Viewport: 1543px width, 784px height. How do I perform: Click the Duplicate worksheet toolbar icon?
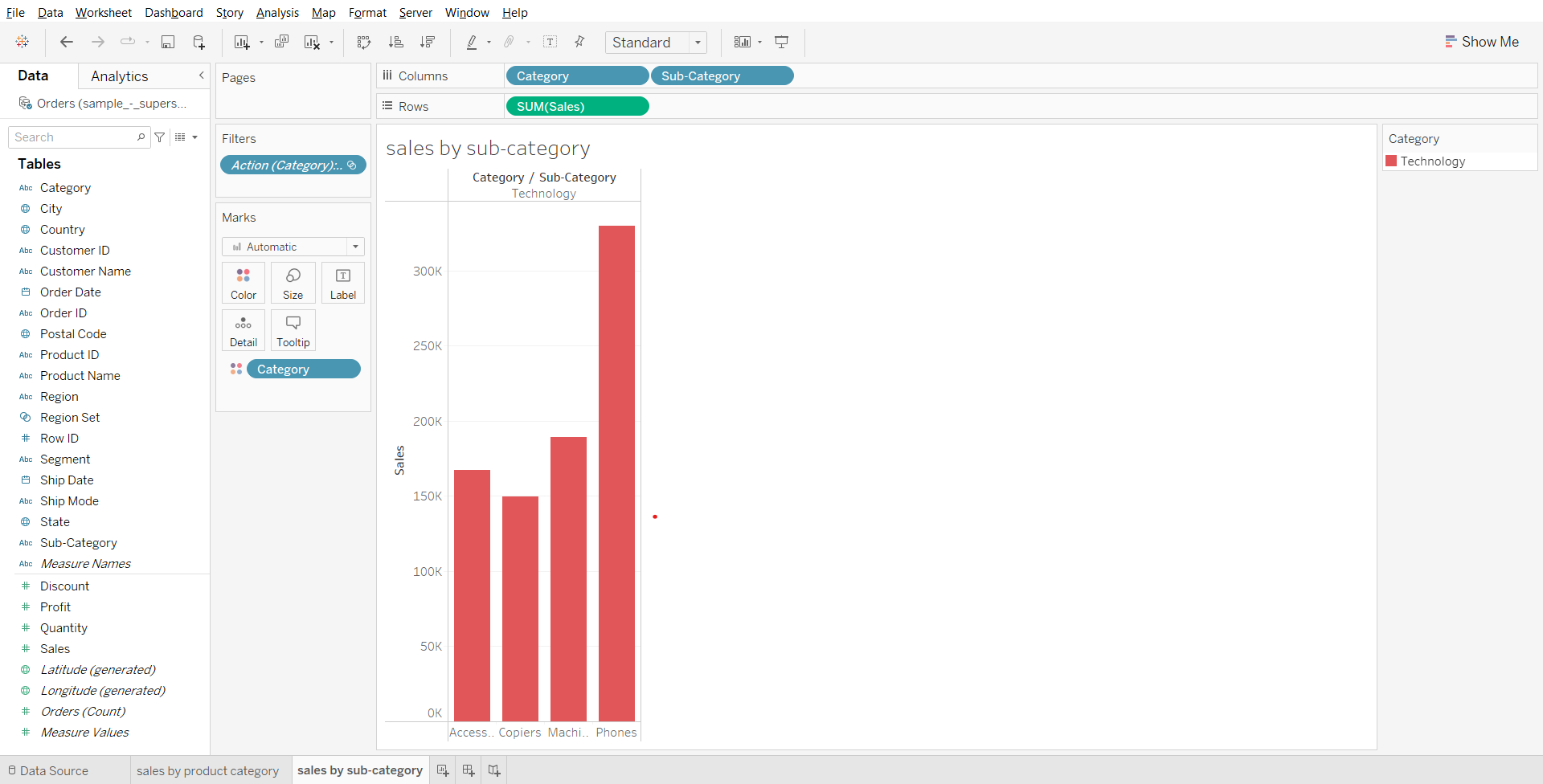281,42
